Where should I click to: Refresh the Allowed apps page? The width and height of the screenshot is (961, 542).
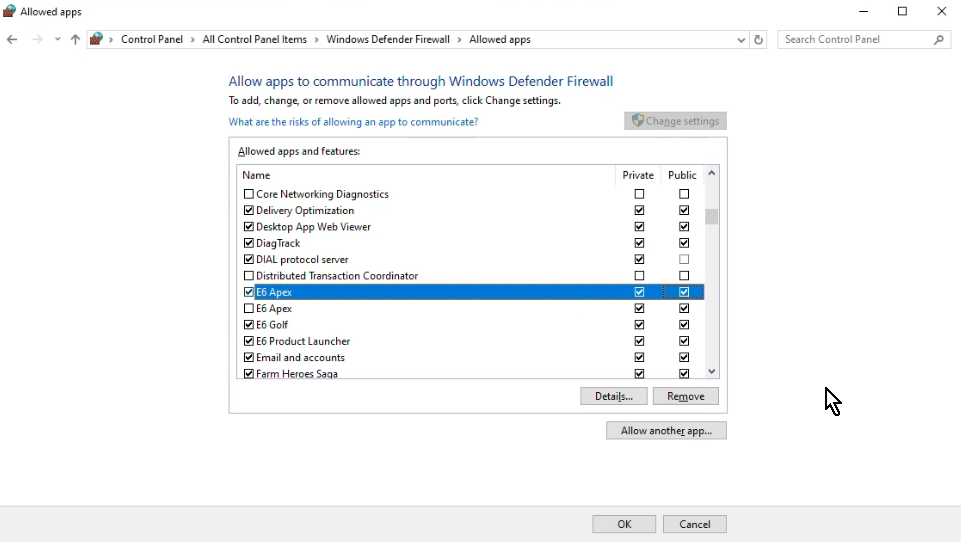click(758, 39)
